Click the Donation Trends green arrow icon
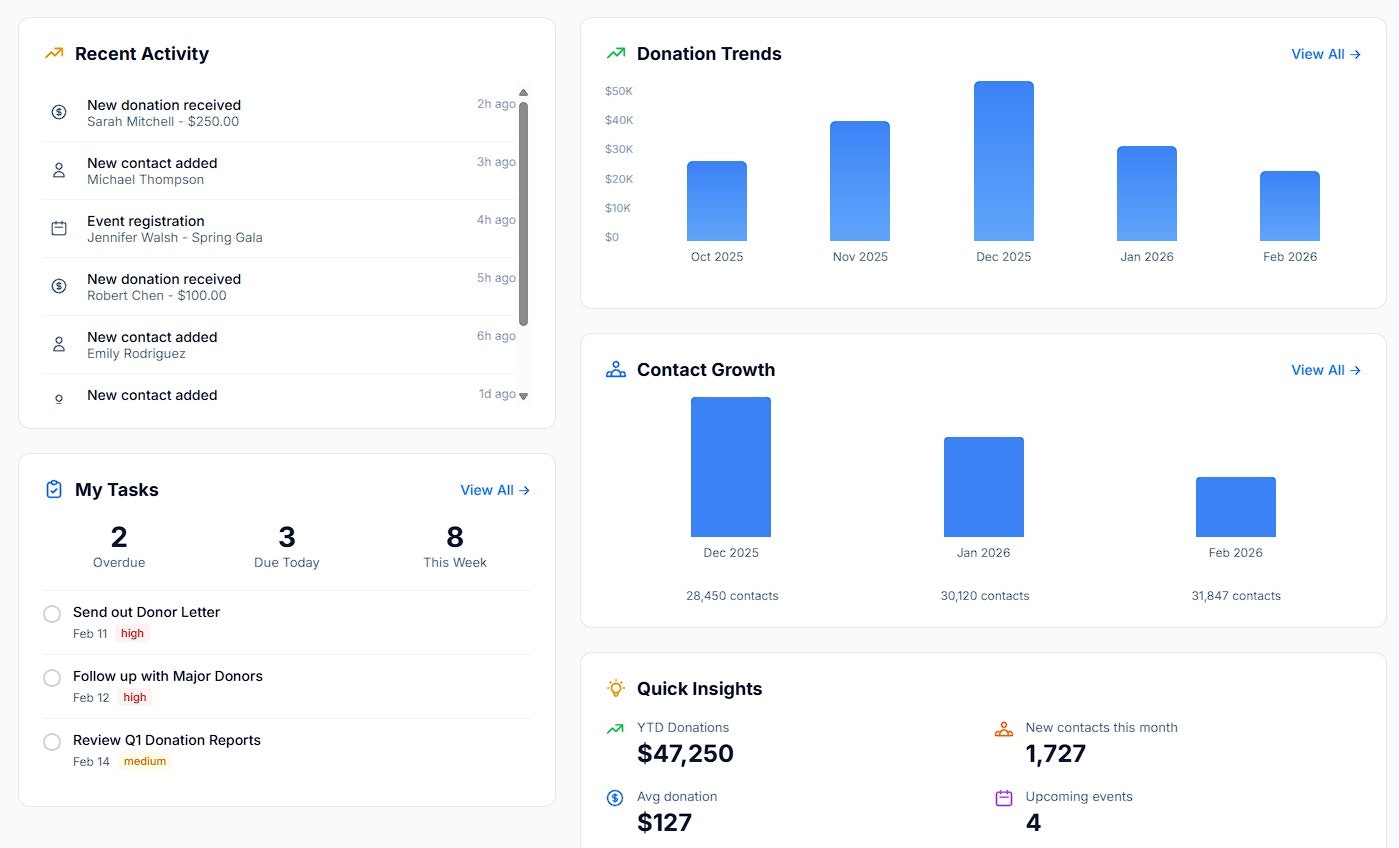This screenshot has width=1399, height=848. pyautogui.click(x=616, y=54)
